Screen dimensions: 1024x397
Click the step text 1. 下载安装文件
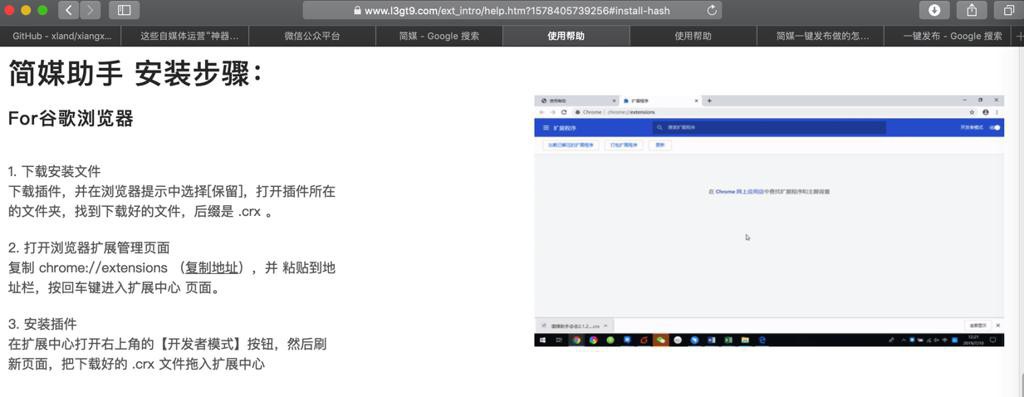[x=54, y=172]
